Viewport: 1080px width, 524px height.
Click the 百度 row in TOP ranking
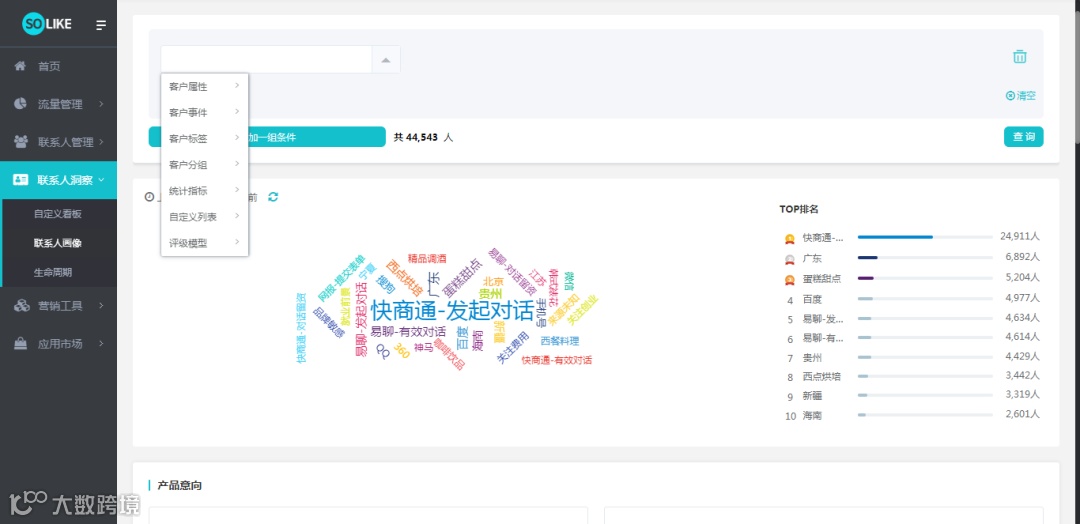coord(913,299)
